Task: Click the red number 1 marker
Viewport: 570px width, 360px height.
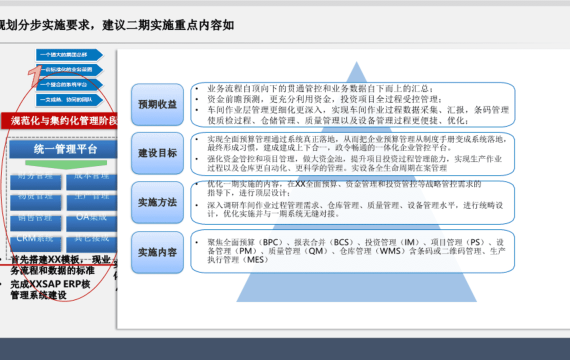Action: [x=35, y=76]
